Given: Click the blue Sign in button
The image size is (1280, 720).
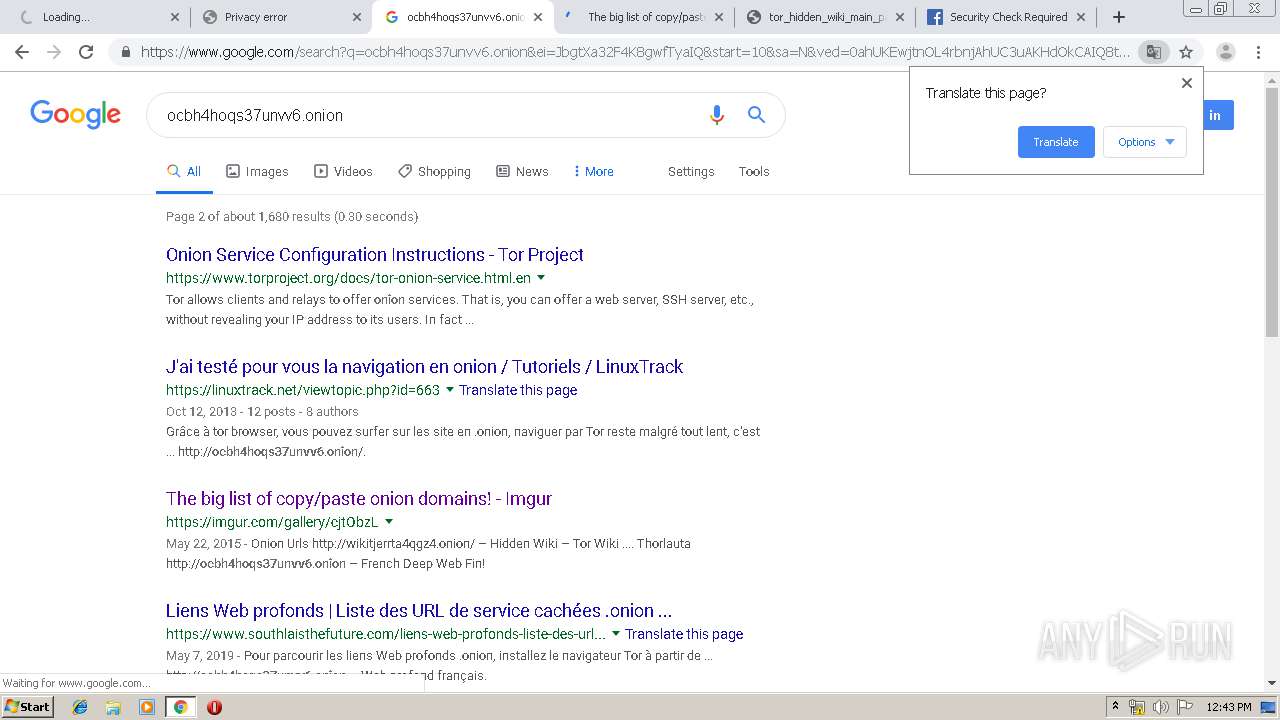Looking at the screenshot, I should [1216, 115].
